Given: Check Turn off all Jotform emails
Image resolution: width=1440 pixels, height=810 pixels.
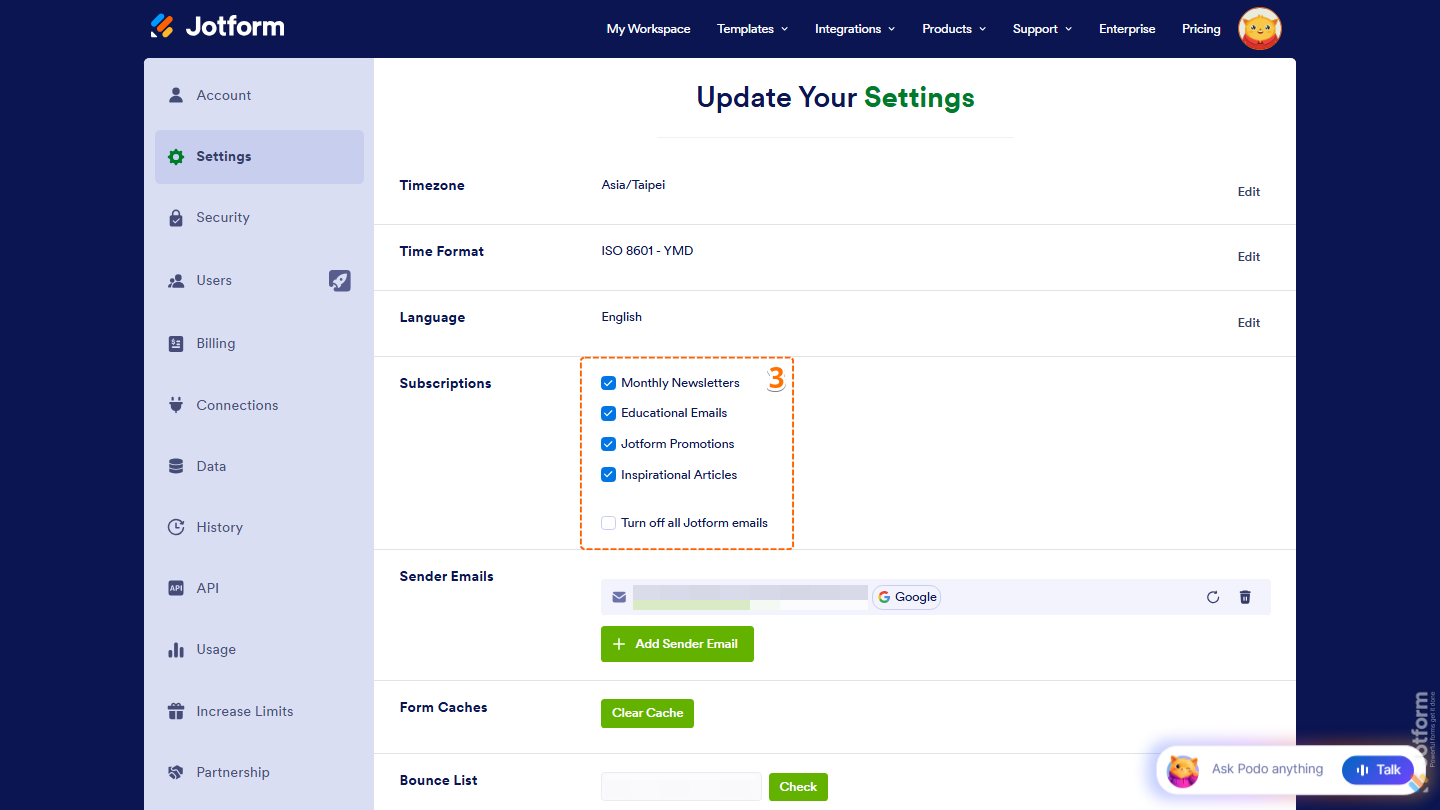Looking at the screenshot, I should coord(608,523).
